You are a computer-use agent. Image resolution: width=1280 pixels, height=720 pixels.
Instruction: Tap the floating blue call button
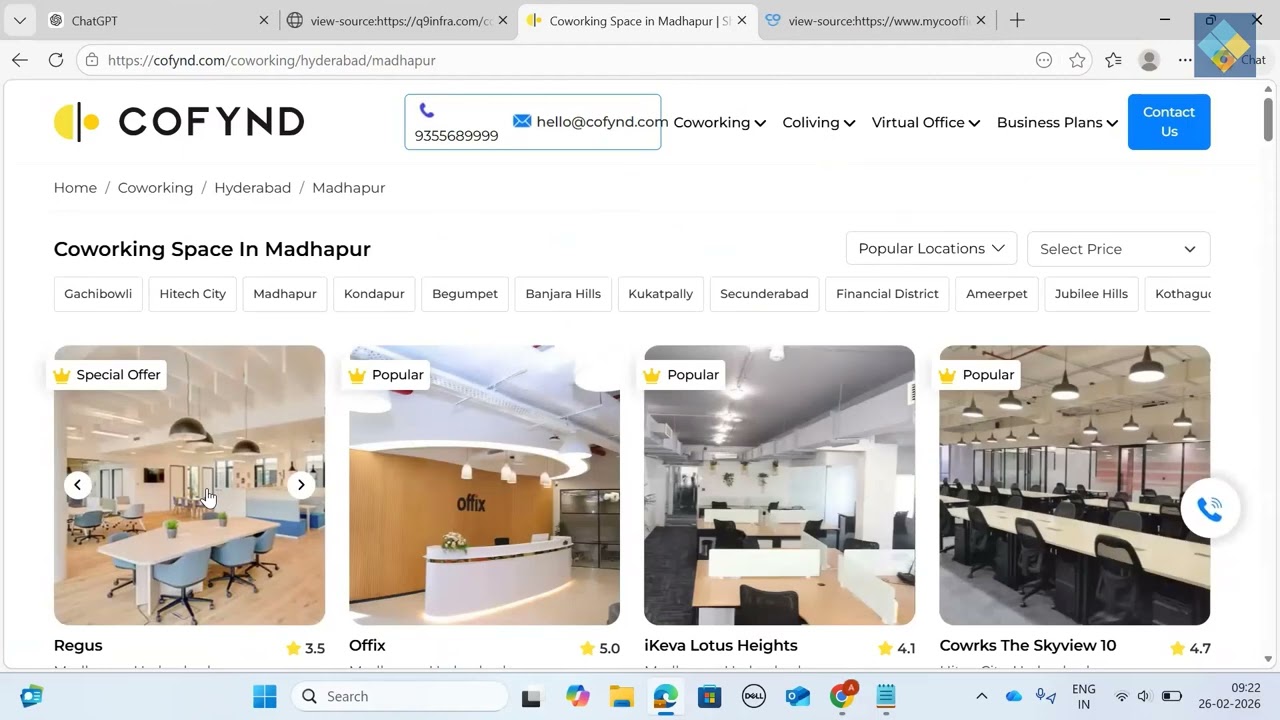(x=1210, y=509)
